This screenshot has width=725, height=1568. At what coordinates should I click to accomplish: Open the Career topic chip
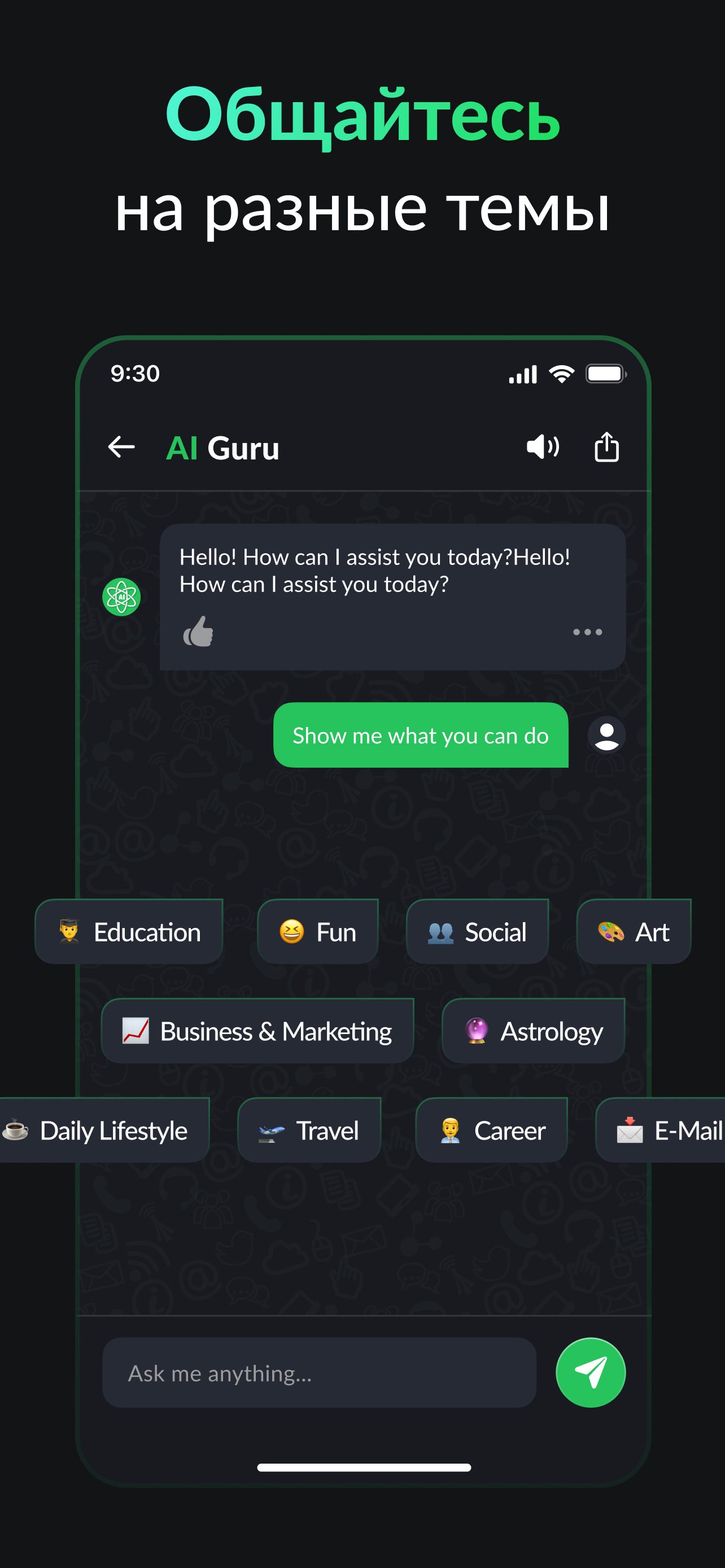491,1130
